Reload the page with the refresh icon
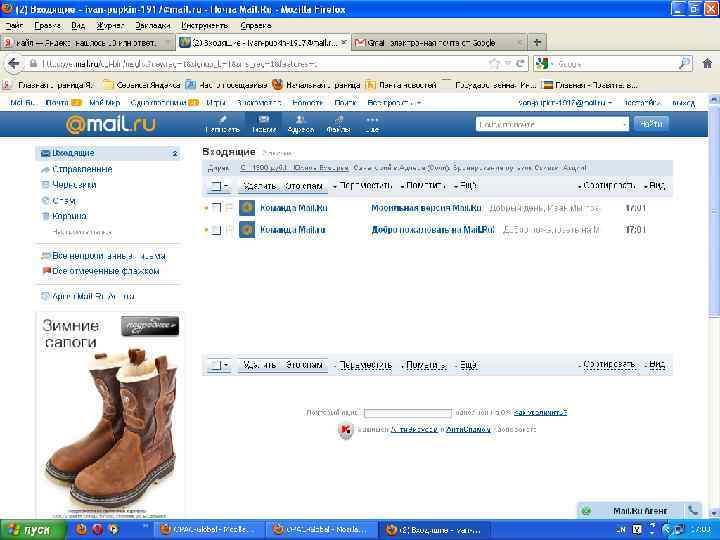The image size is (720, 540). point(520,63)
